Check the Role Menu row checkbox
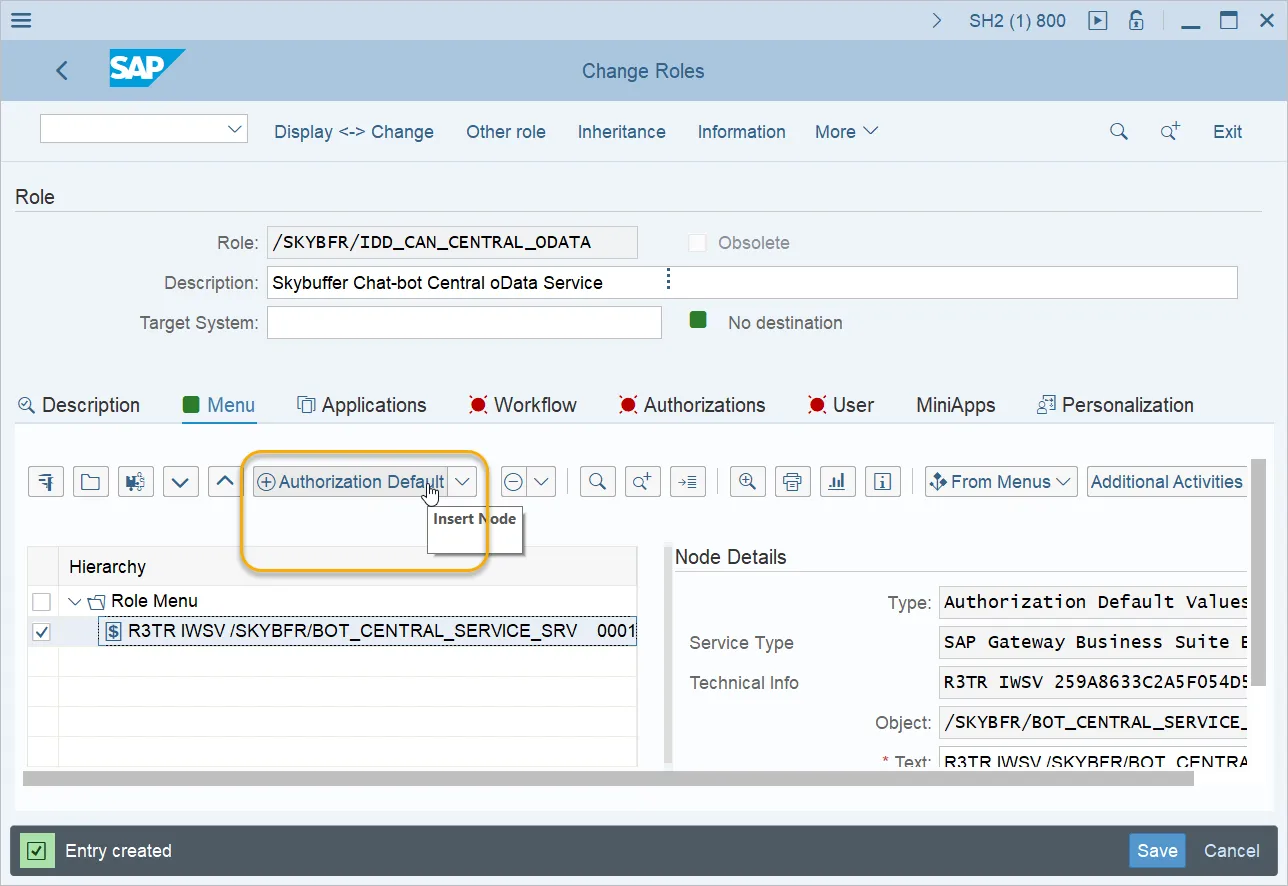This screenshot has height=886, width=1288. coord(41,602)
